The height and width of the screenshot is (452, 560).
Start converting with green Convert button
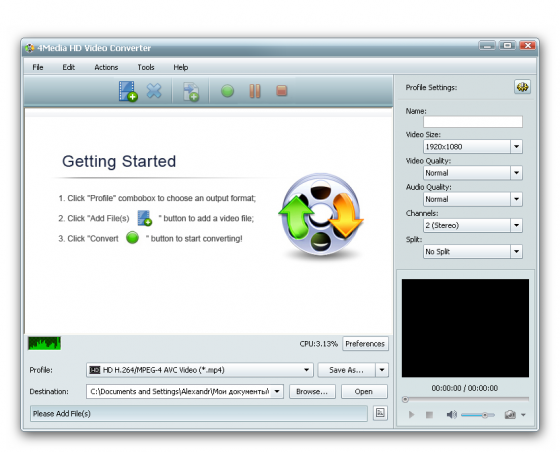pyautogui.click(x=227, y=91)
